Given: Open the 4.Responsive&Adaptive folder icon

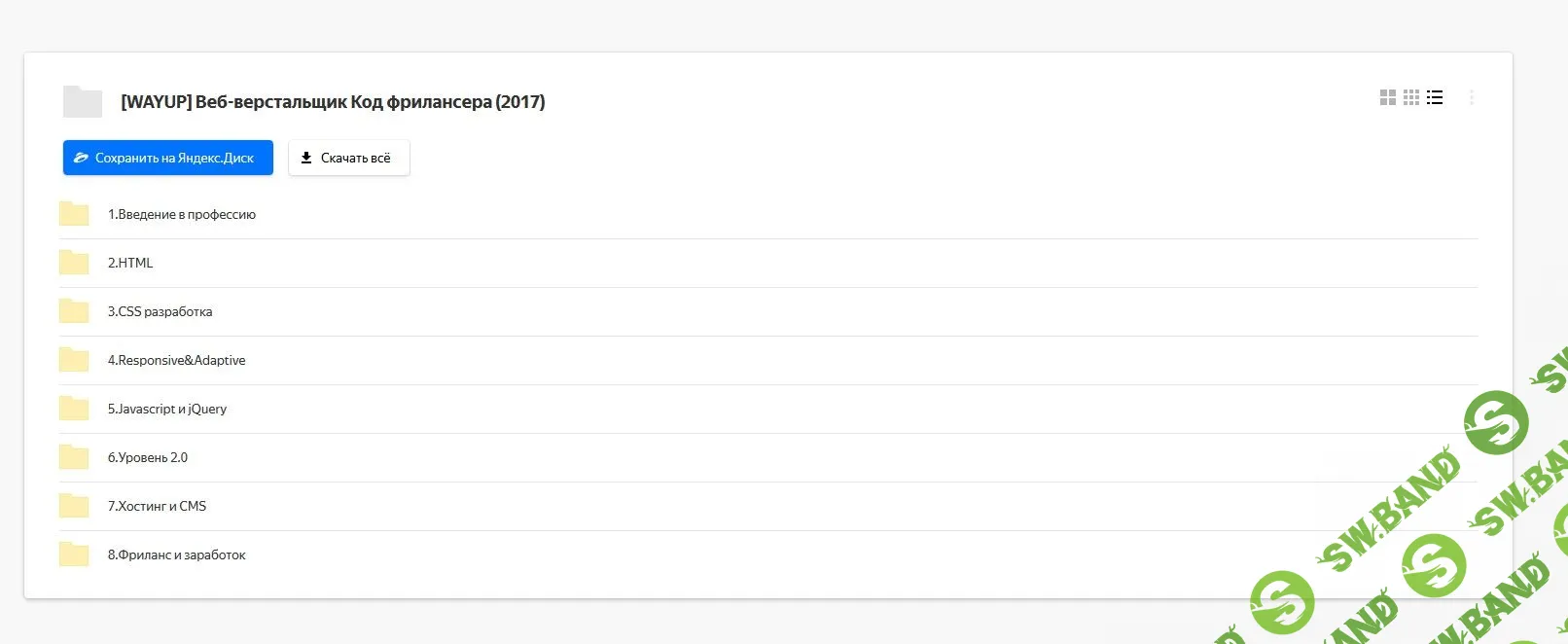Looking at the screenshot, I should (74, 360).
